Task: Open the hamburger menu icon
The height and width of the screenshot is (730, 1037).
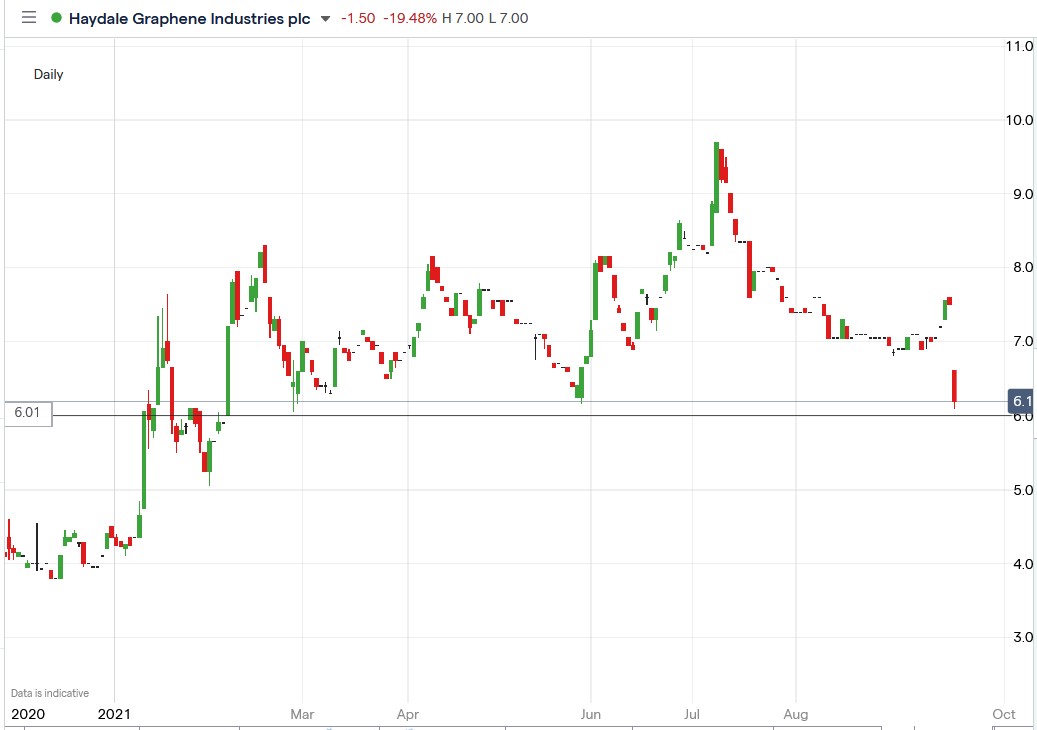Action: (x=28, y=18)
